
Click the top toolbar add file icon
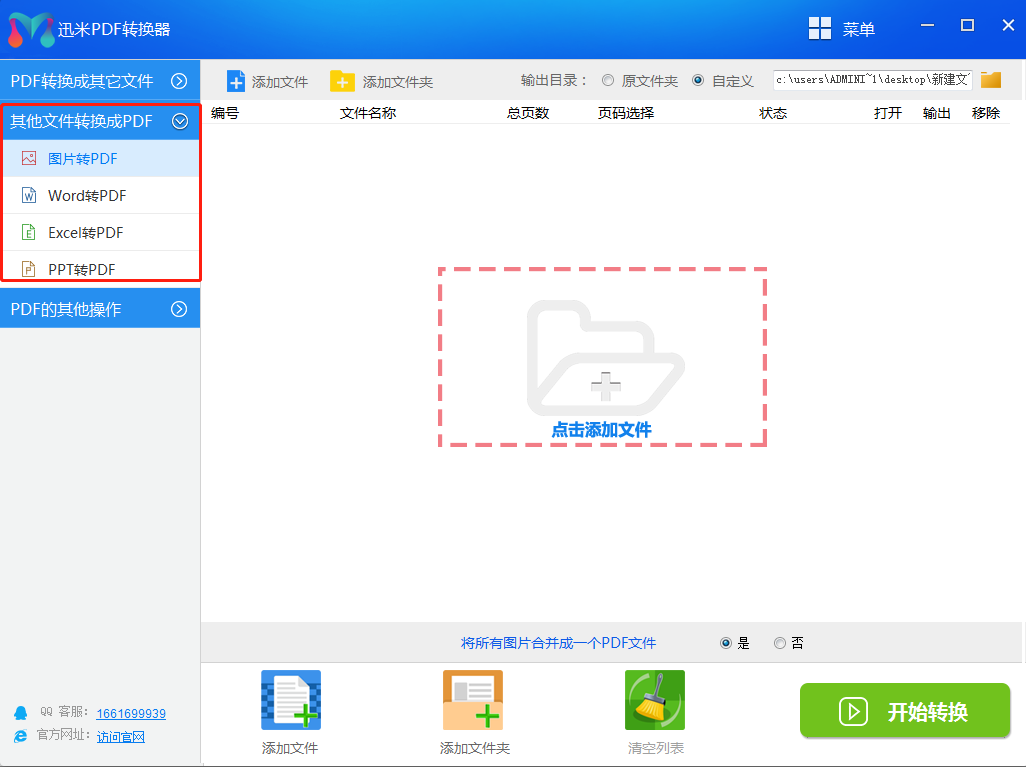click(236, 81)
